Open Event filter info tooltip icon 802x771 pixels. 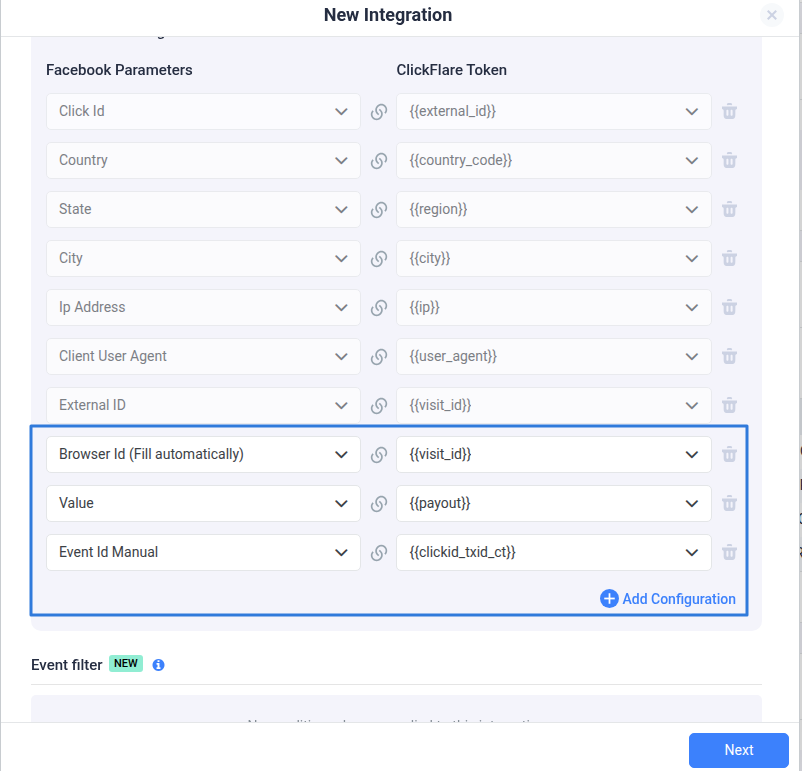point(159,665)
